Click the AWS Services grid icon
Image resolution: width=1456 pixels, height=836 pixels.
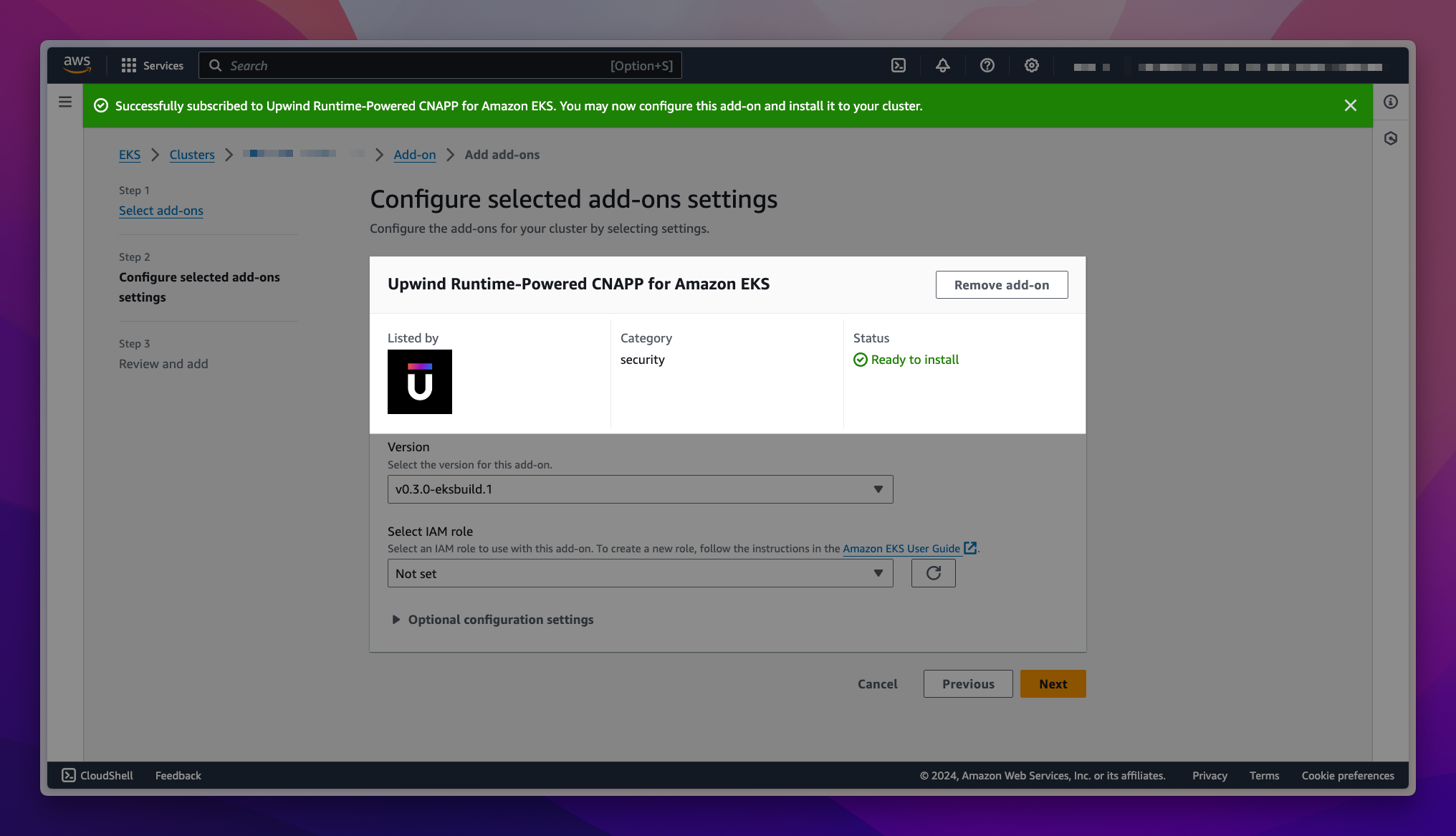pos(128,65)
